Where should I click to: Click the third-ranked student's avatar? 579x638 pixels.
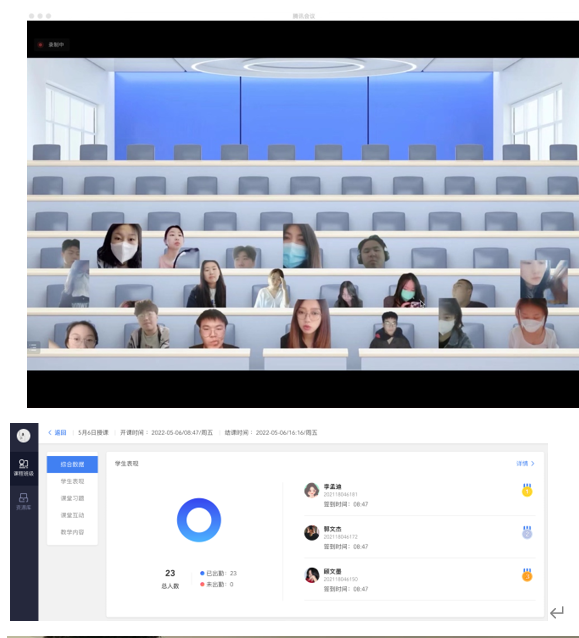click(312, 575)
